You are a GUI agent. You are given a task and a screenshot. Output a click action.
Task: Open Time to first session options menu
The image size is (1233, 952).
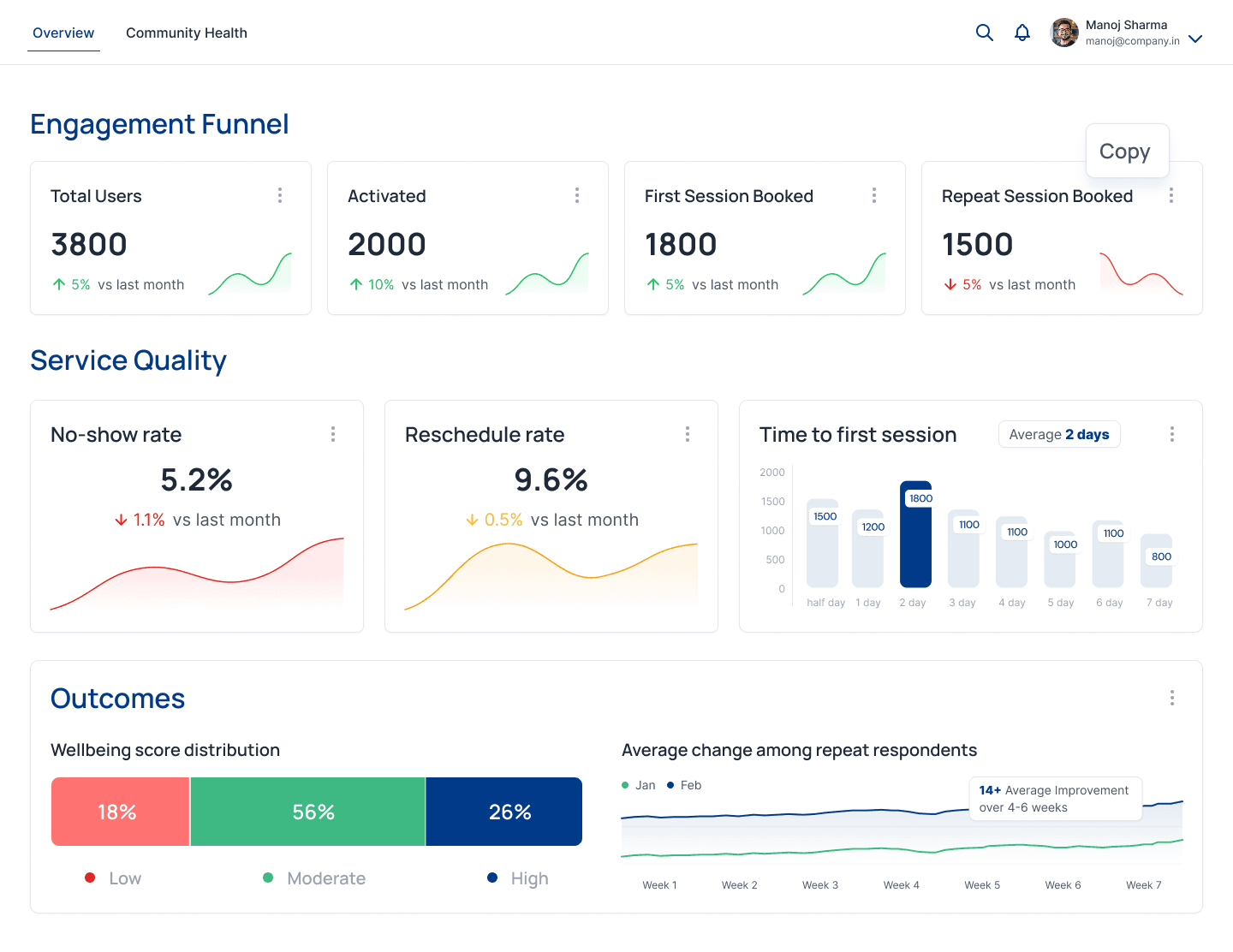pos(1172,434)
